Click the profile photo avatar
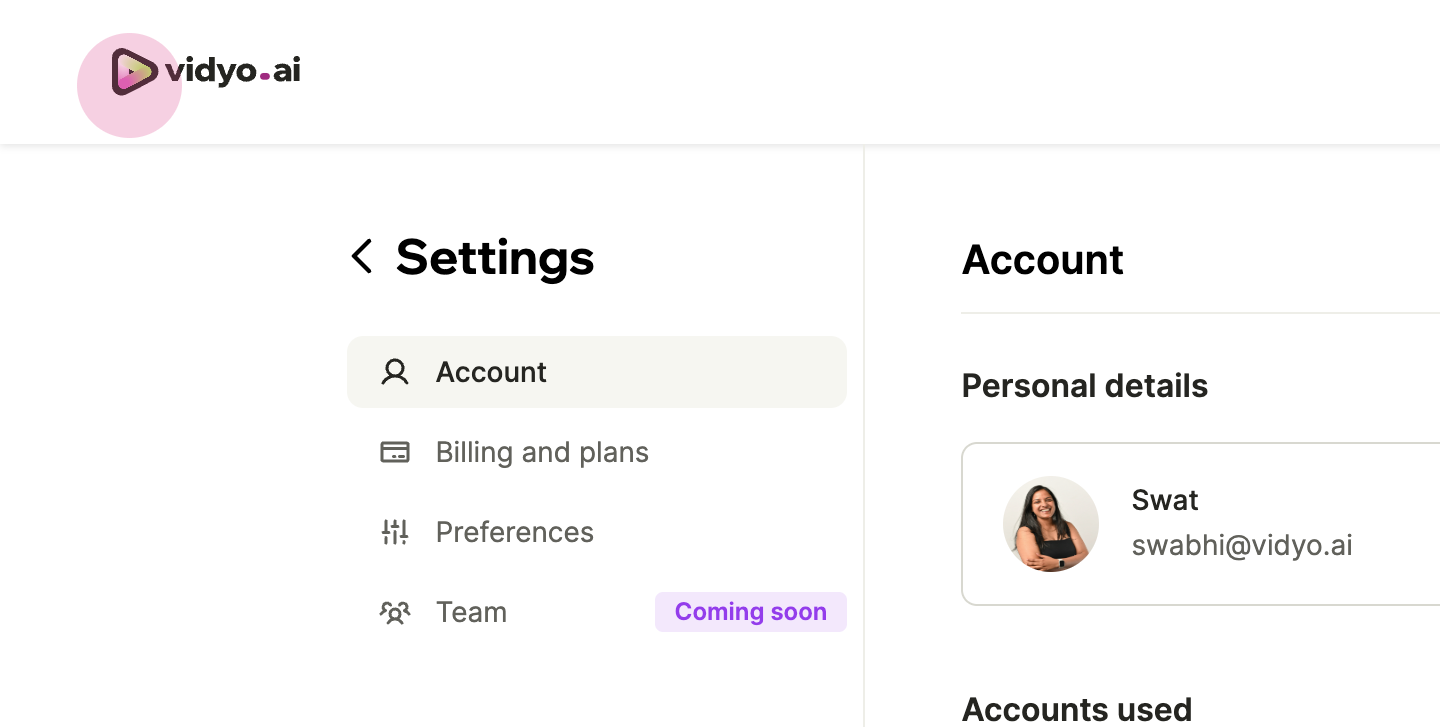This screenshot has width=1440, height=727. [1051, 524]
